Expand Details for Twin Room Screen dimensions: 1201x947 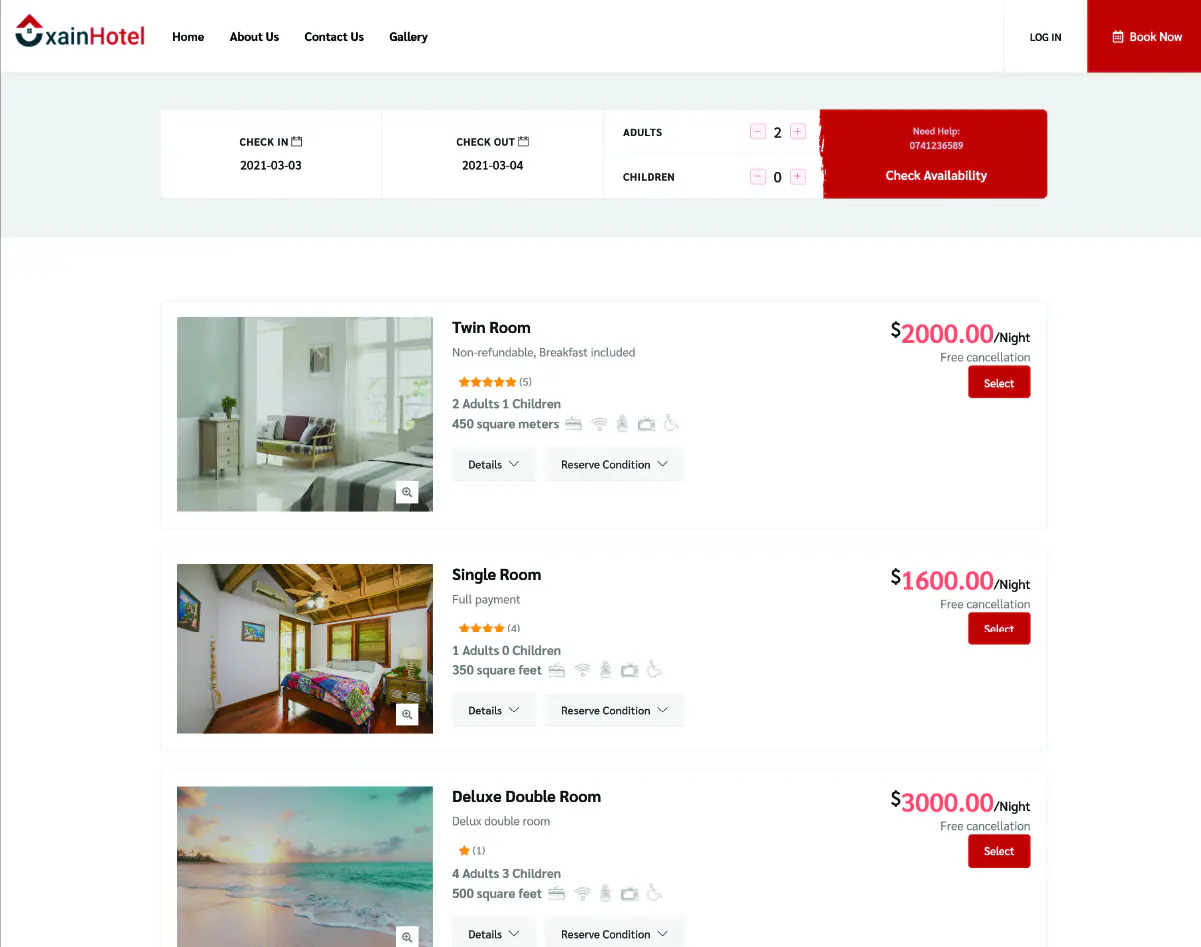(x=494, y=464)
